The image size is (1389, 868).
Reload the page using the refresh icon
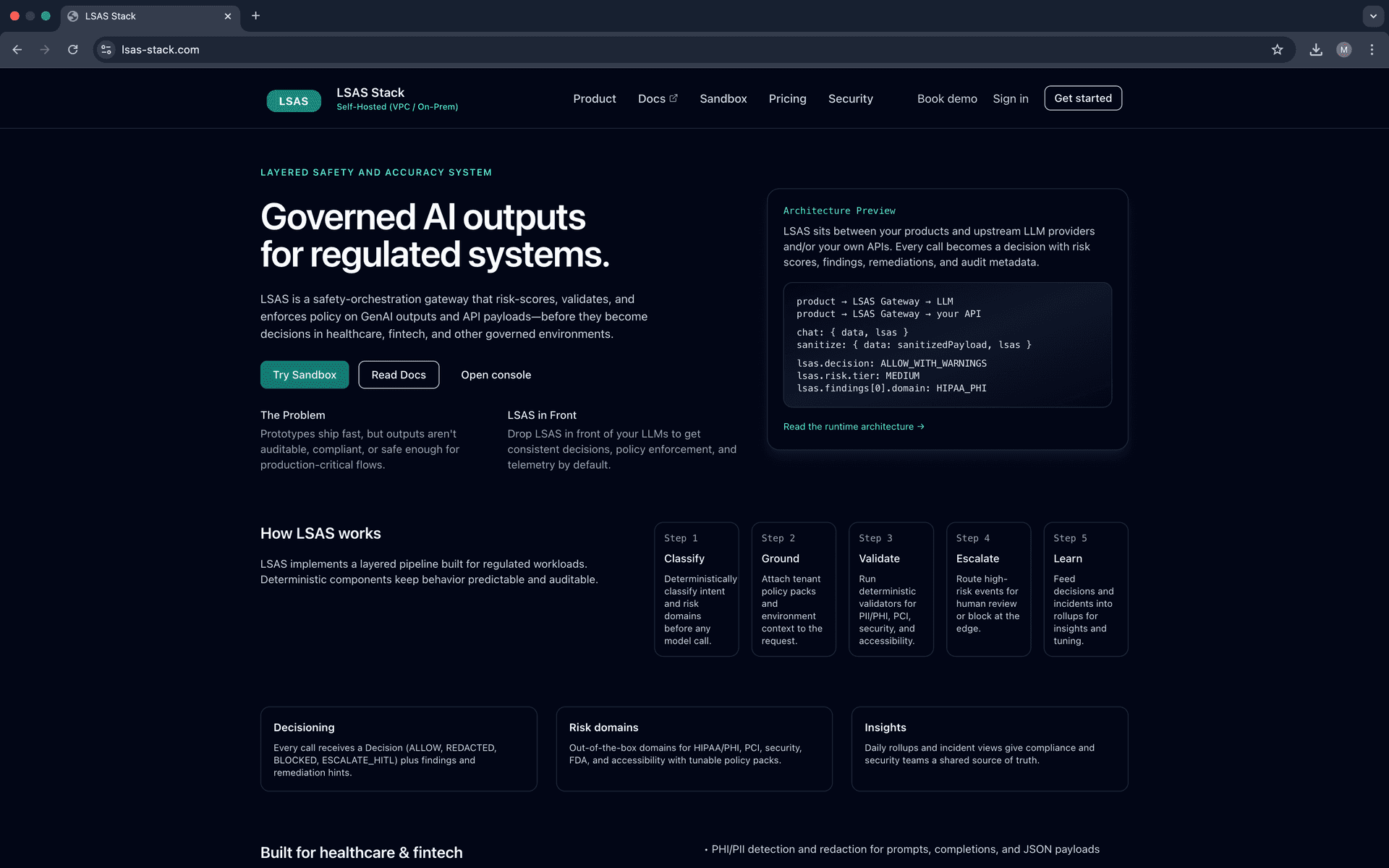72,49
